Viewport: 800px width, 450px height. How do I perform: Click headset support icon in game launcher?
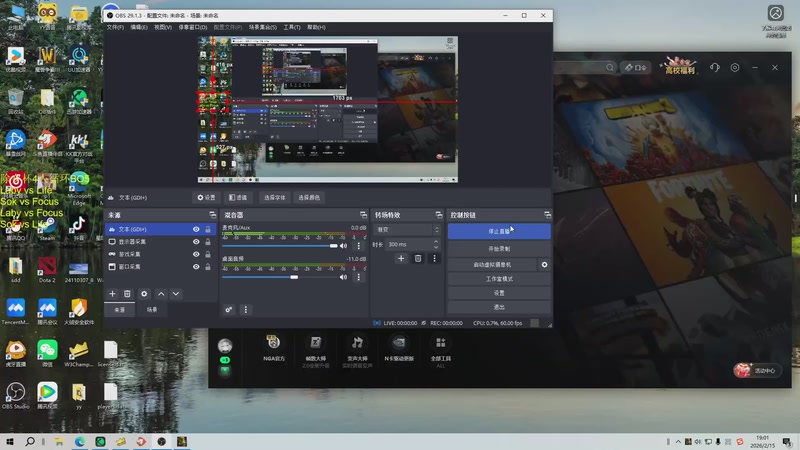click(714, 67)
